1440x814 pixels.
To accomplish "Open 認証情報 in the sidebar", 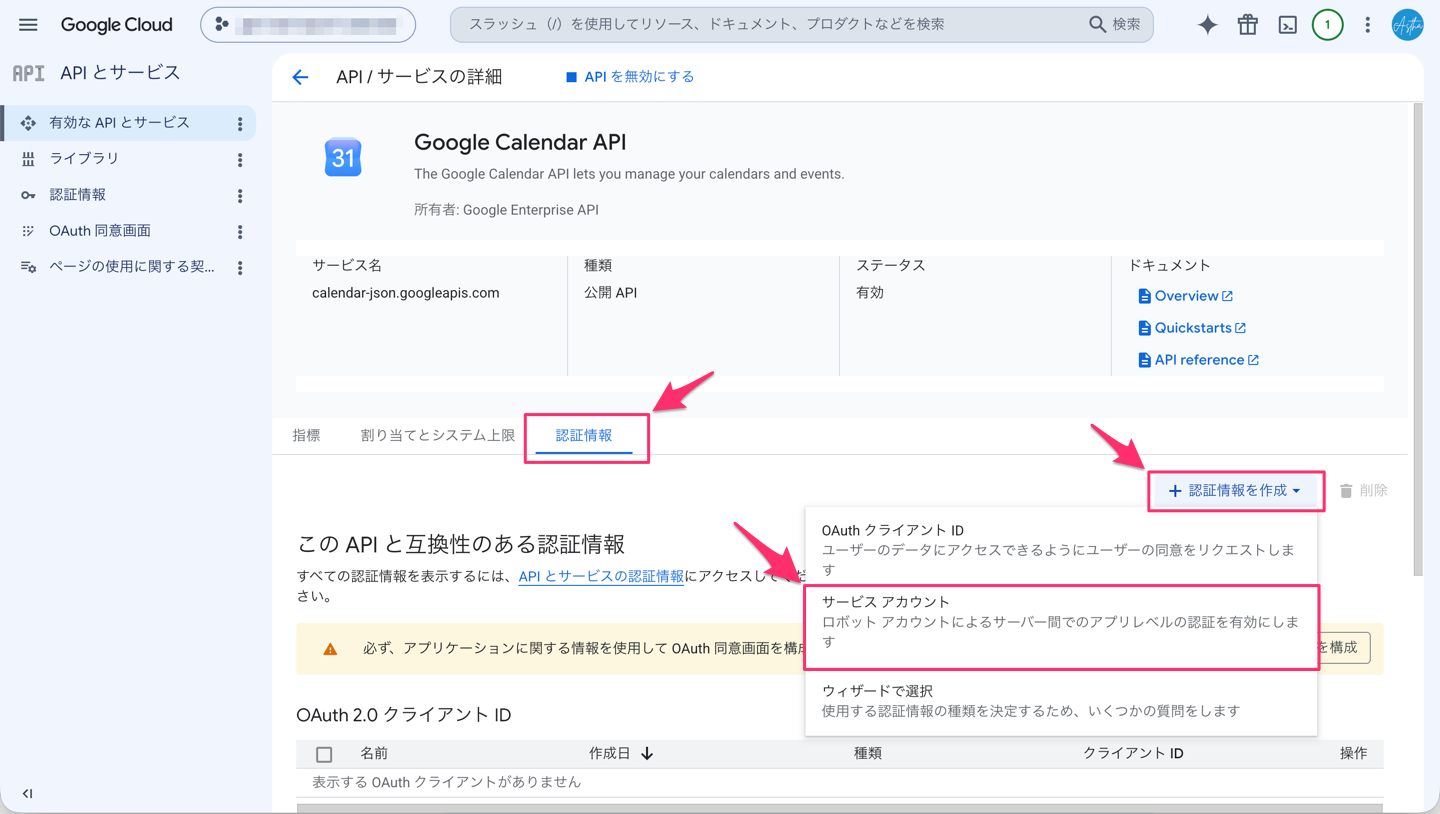I will [77, 194].
